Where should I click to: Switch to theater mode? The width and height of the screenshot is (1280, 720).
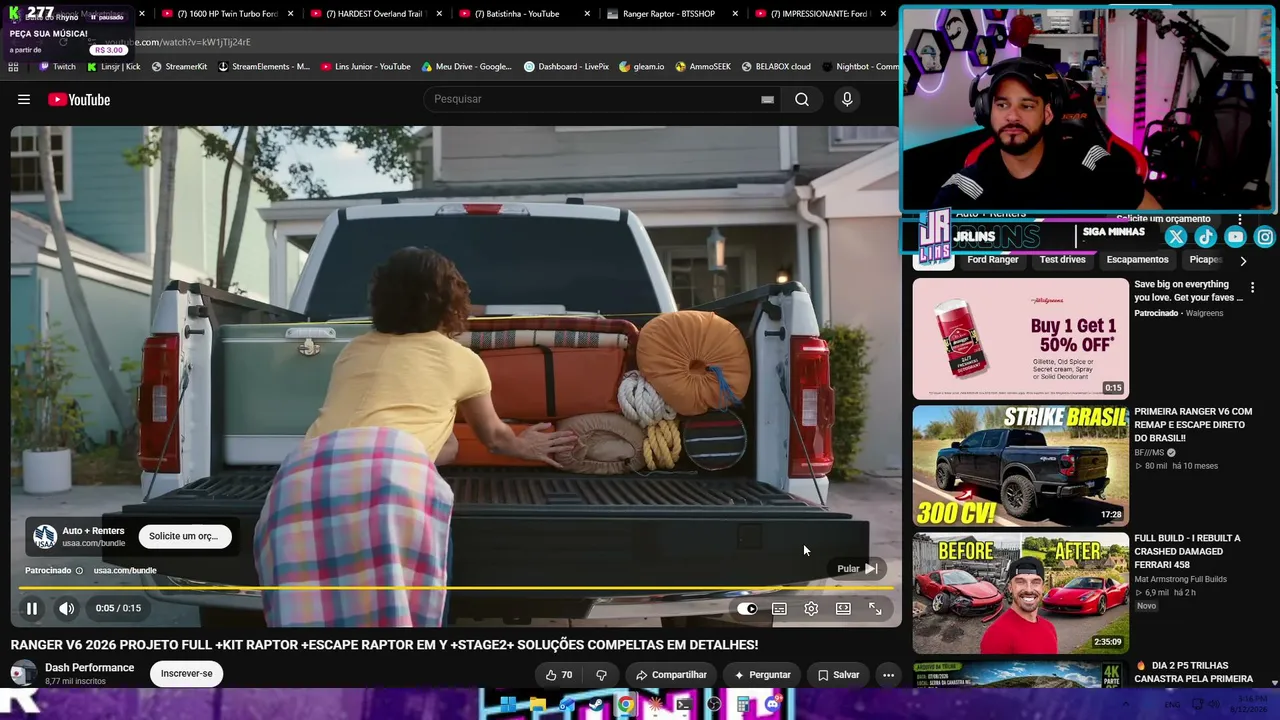pyautogui.click(x=843, y=608)
